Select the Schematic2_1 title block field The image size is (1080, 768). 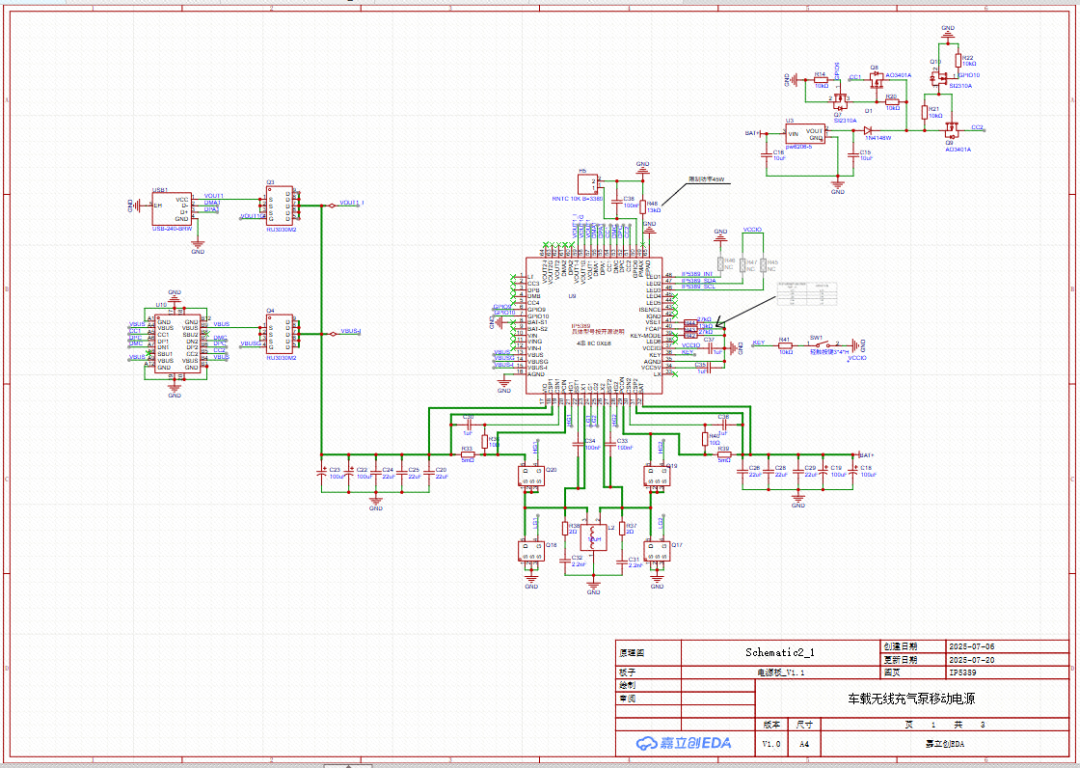pos(780,652)
